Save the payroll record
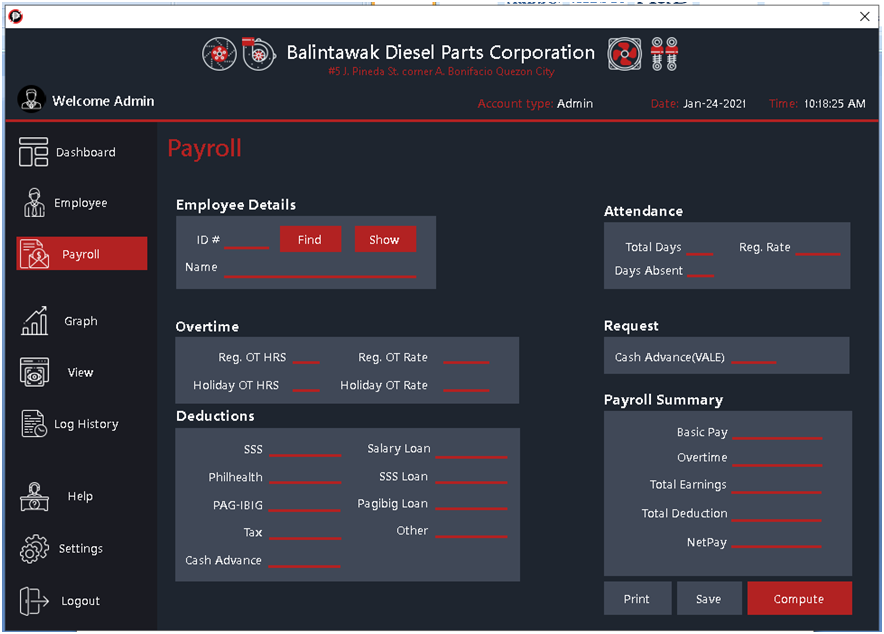The height and width of the screenshot is (634, 884). pyautogui.click(x=709, y=598)
